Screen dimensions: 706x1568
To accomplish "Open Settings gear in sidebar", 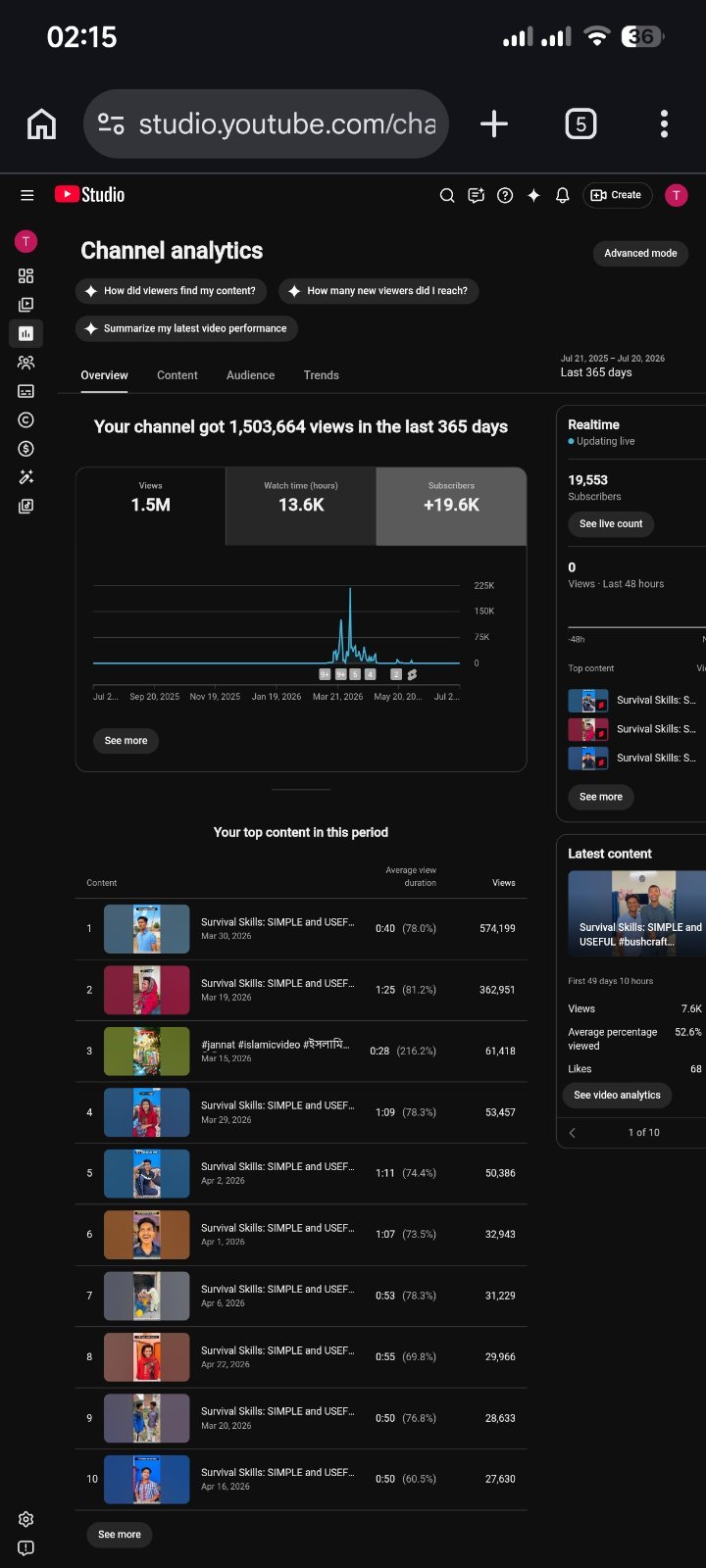I will click(26, 1519).
